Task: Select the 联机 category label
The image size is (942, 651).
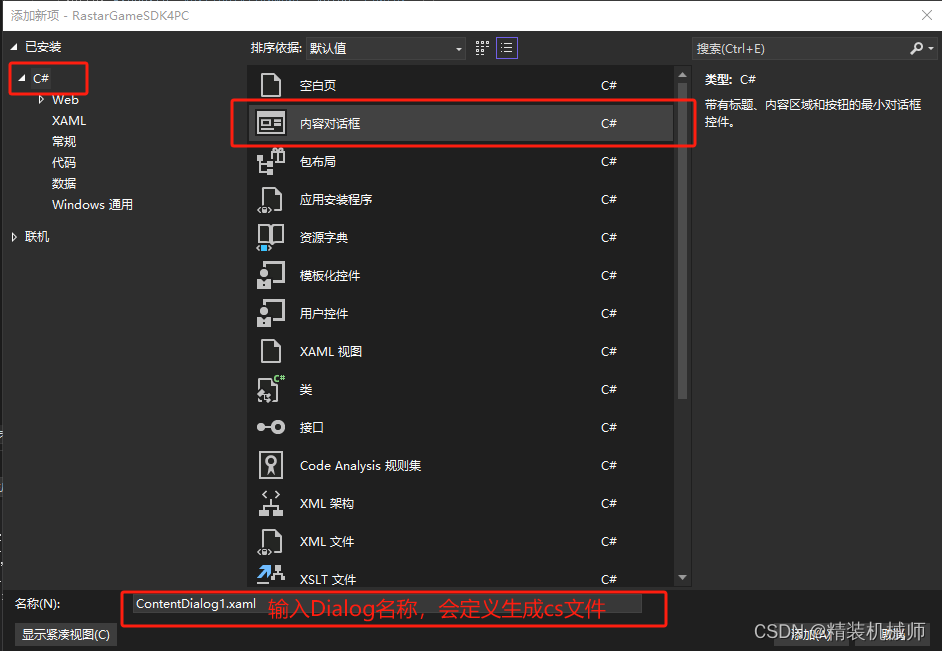Action: (x=37, y=237)
